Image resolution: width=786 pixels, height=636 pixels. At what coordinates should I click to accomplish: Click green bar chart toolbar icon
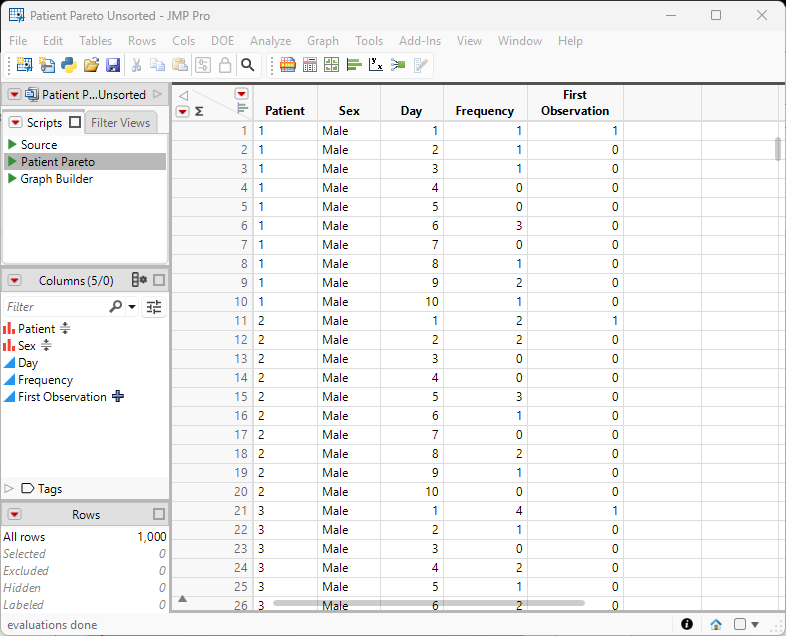click(x=354, y=65)
